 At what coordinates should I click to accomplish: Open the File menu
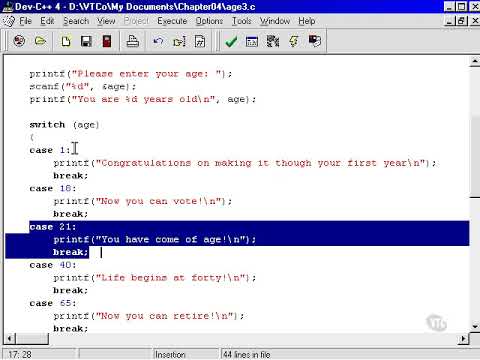[x=25, y=21]
